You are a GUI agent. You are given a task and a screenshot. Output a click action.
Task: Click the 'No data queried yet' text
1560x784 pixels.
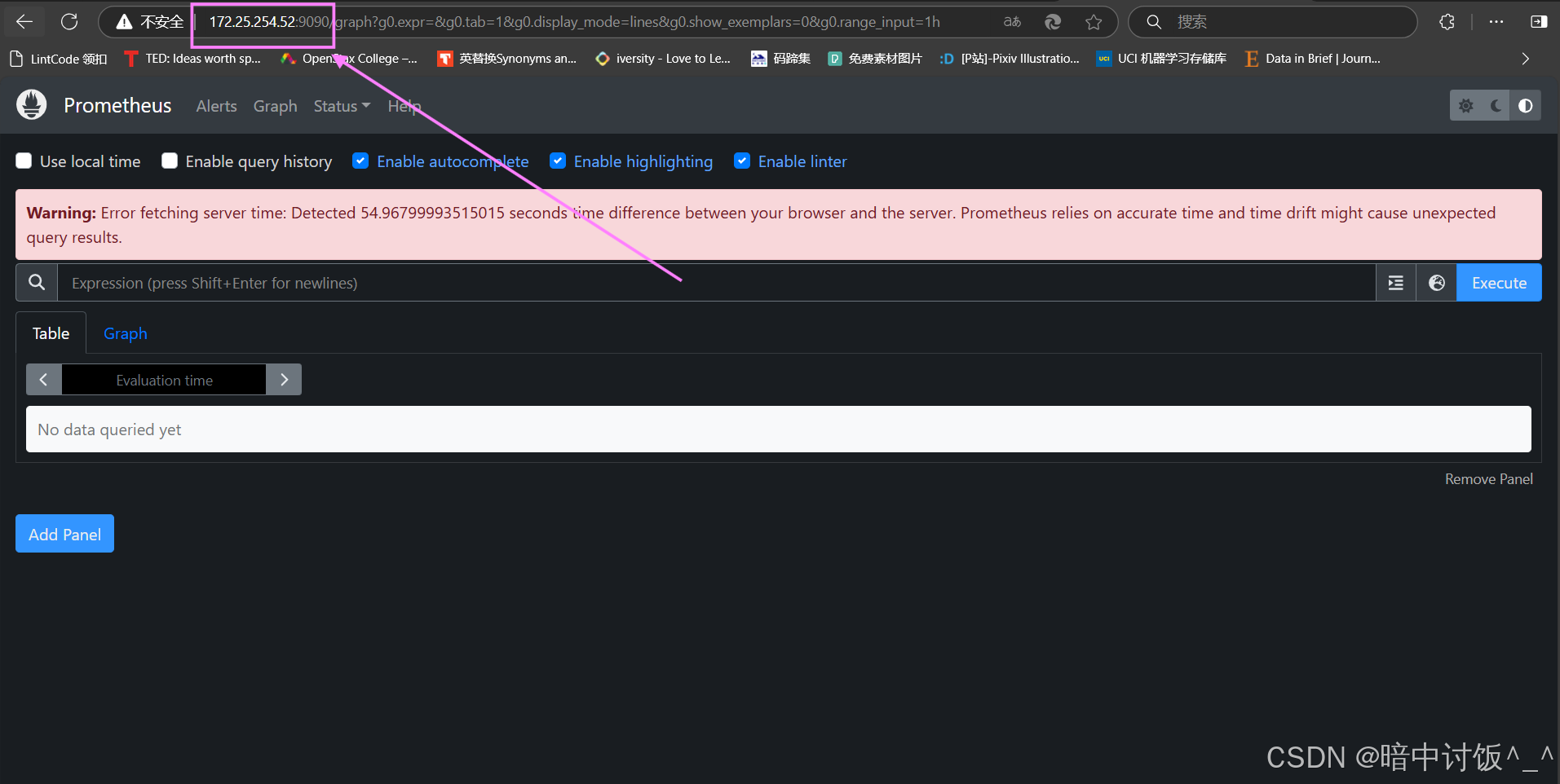[x=109, y=429]
